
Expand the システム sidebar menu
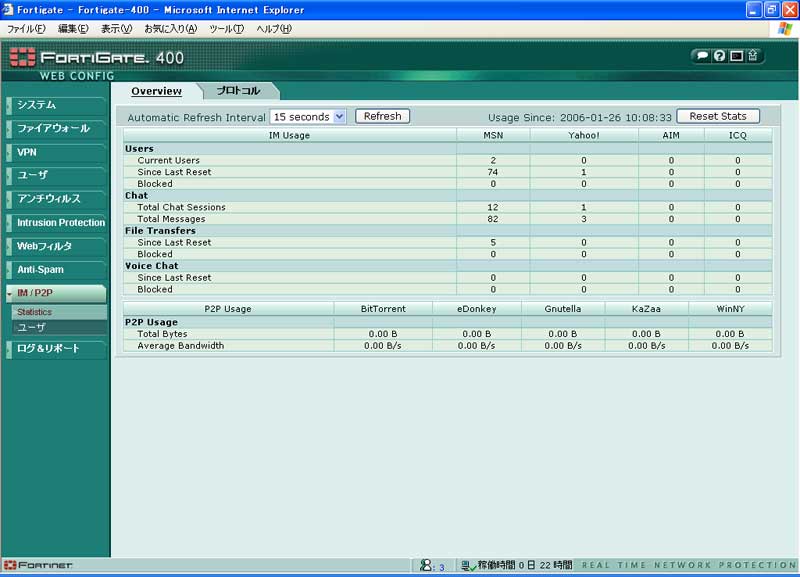[x=56, y=105]
